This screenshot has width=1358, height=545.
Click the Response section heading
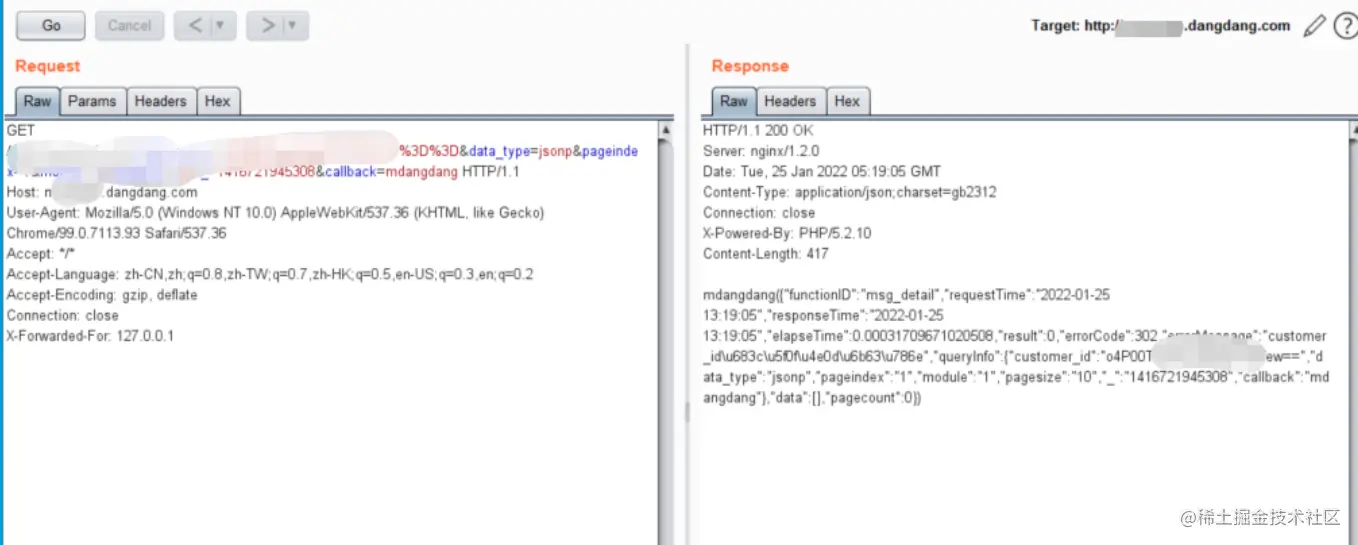pos(750,66)
